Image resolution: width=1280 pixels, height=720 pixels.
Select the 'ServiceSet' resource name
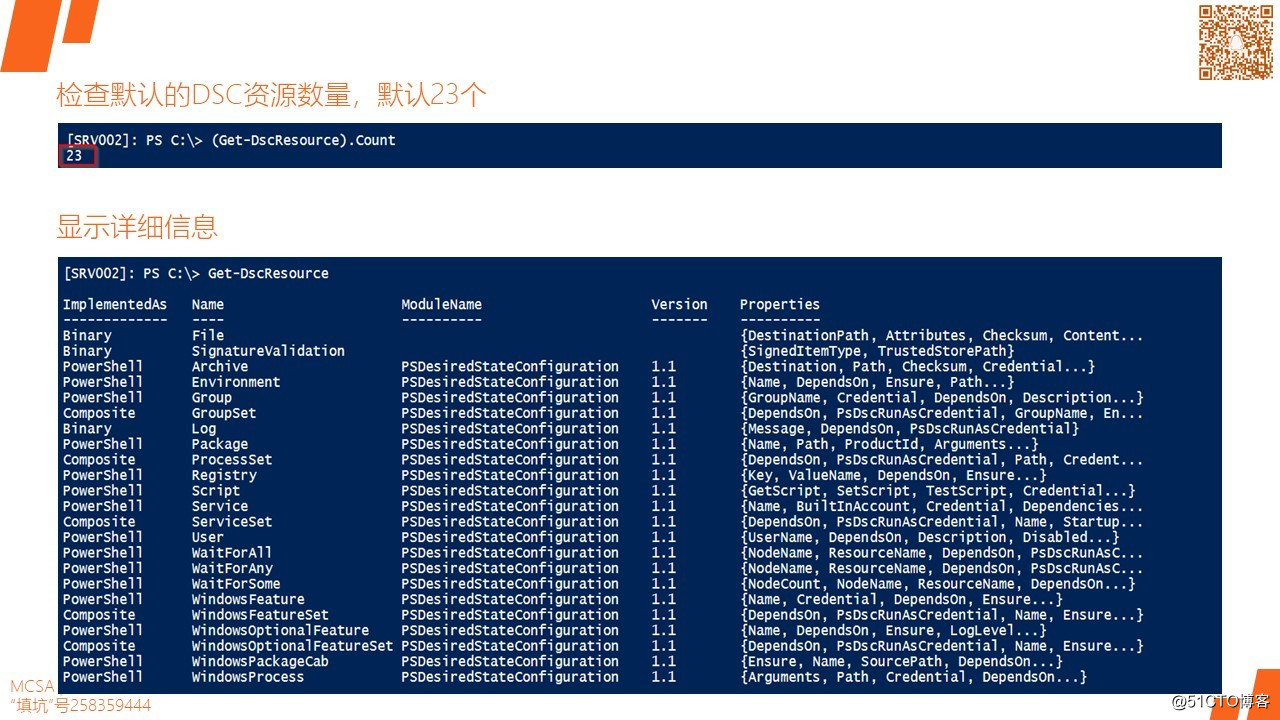[232, 522]
